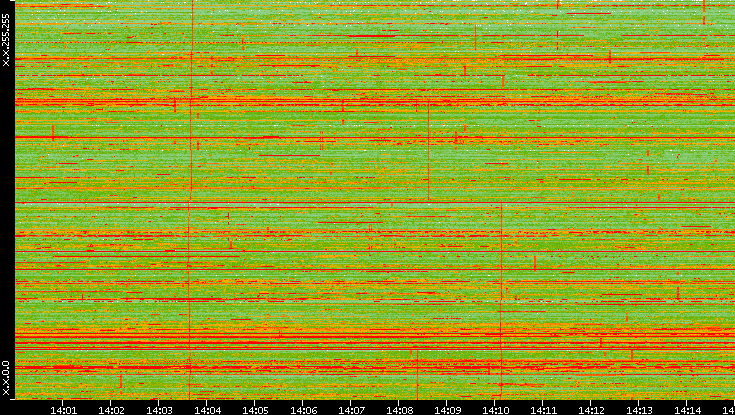The height and width of the screenshot is (415, 735).
Task: Click the 14:14 time axis label
Action: click(x=688, y=410)
